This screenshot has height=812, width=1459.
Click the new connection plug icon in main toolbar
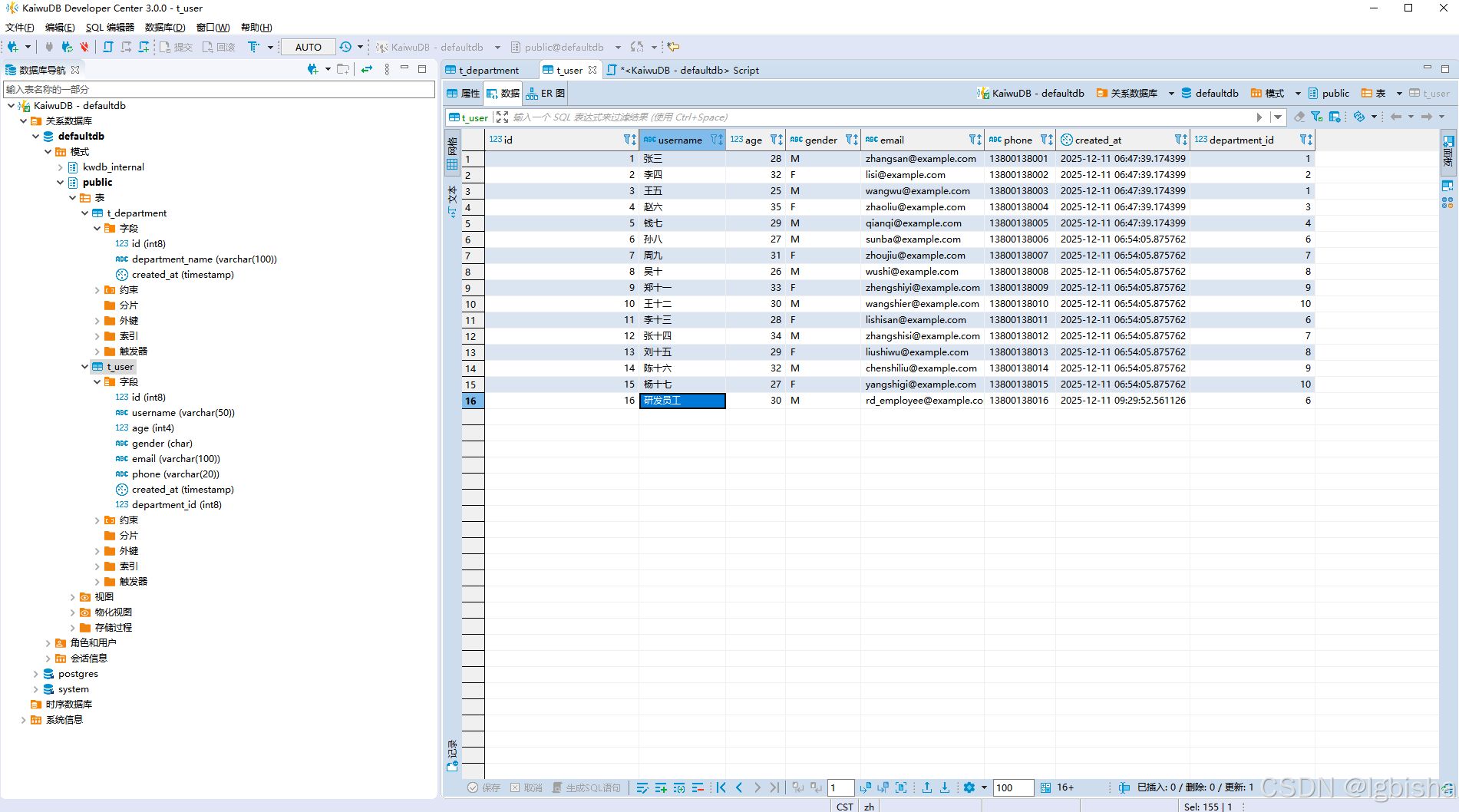click(x=13, y=47)
